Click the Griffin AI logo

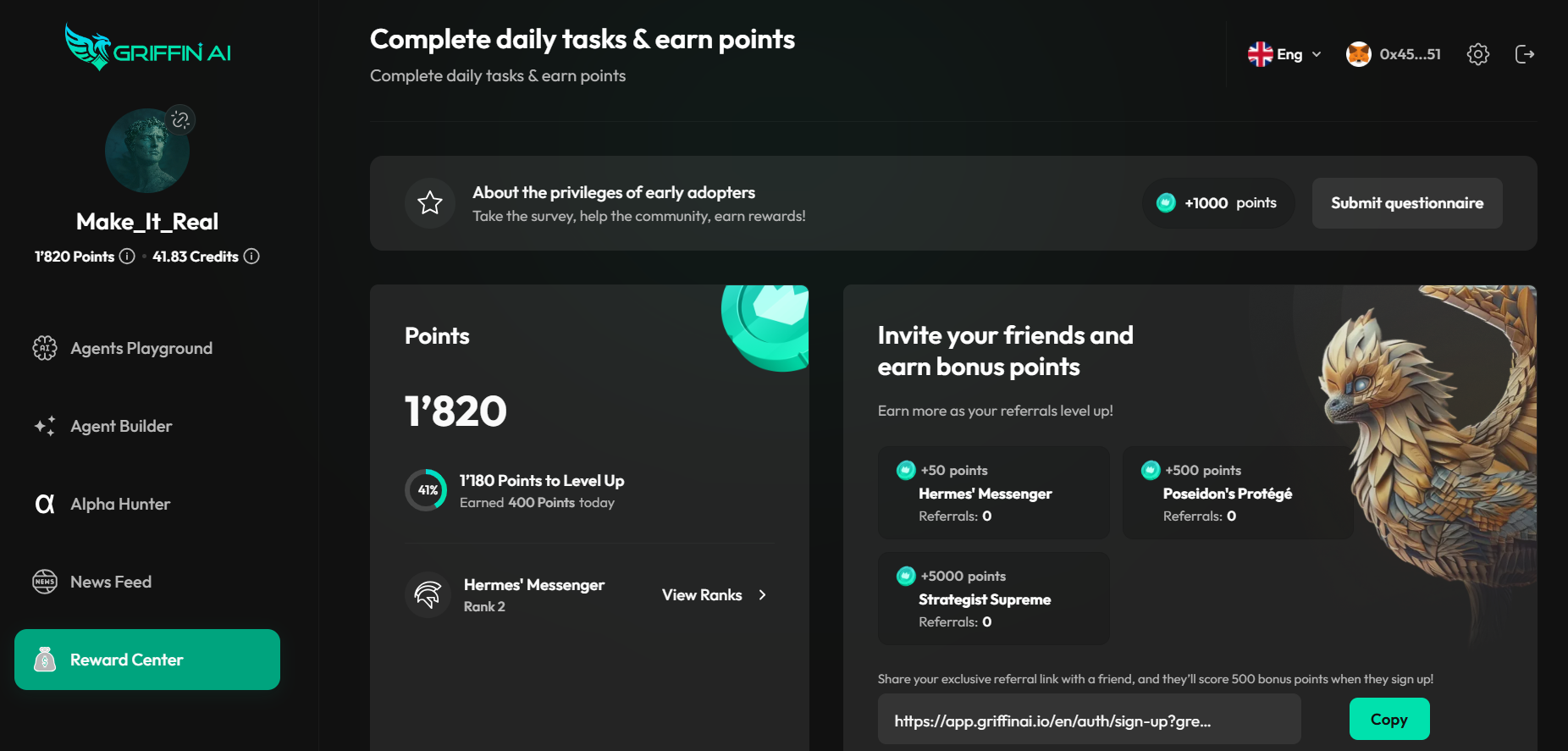tap(148, 47)
